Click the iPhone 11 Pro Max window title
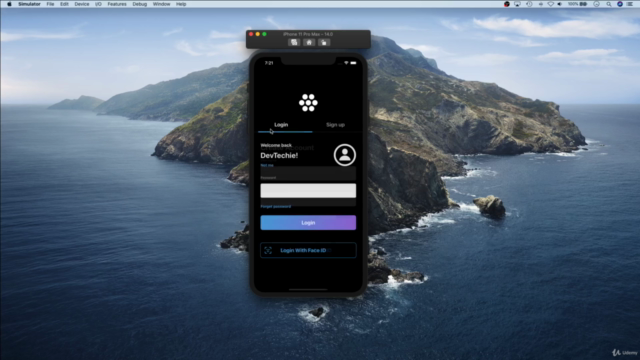The width and height of the screenshot is (640, 360). (x=308, y=34)
